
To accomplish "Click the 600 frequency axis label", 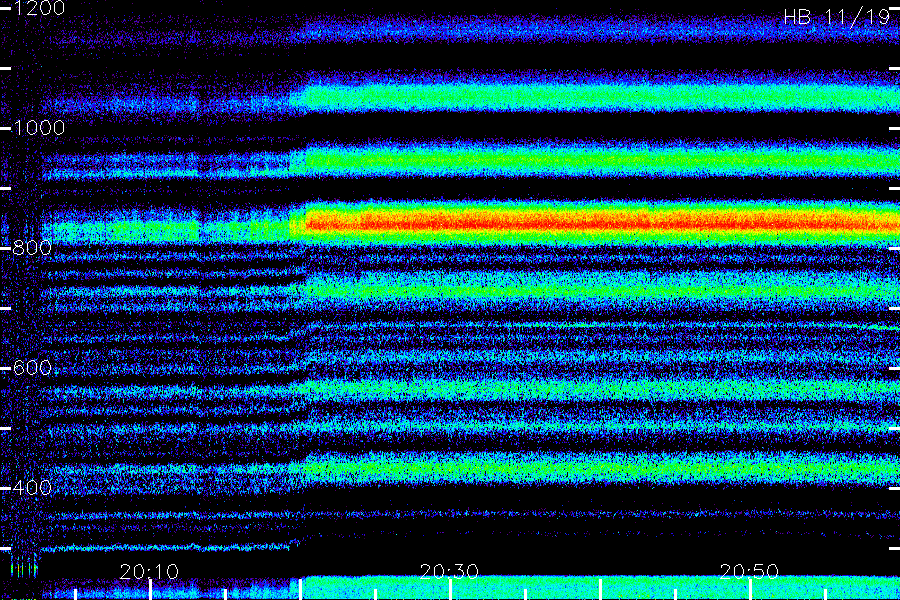I will click(32, 367).
